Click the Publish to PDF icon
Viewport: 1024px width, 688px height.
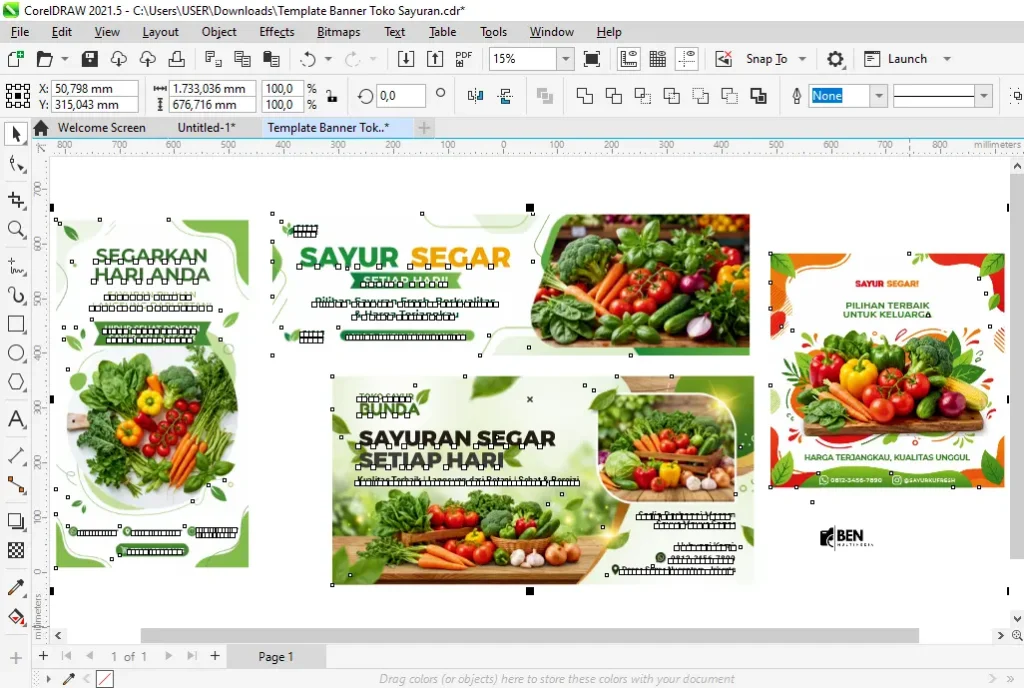tap(464, 59)
